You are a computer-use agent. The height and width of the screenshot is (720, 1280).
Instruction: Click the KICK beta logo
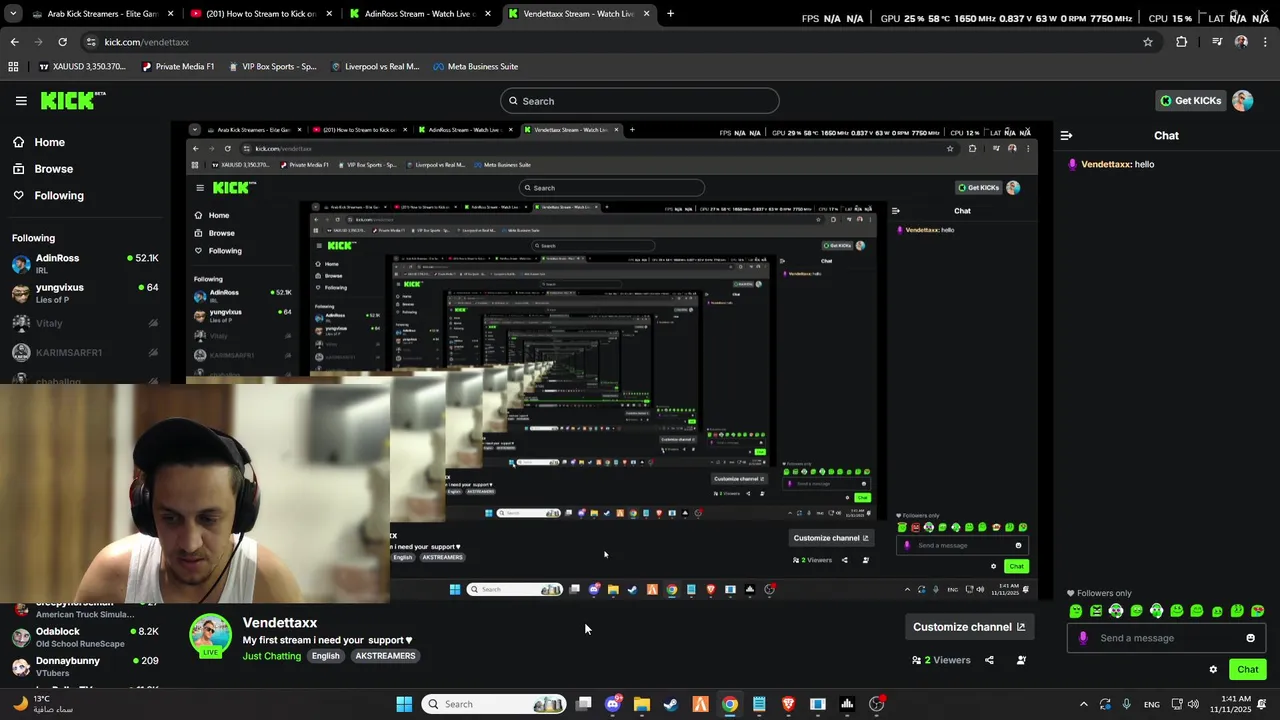point(73,100)
